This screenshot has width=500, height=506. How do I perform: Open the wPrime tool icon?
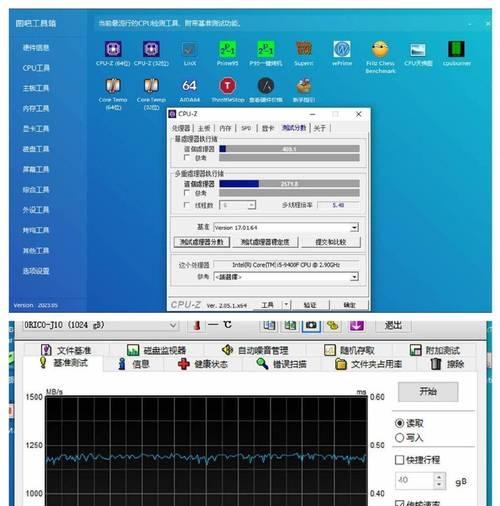point(342,49)
